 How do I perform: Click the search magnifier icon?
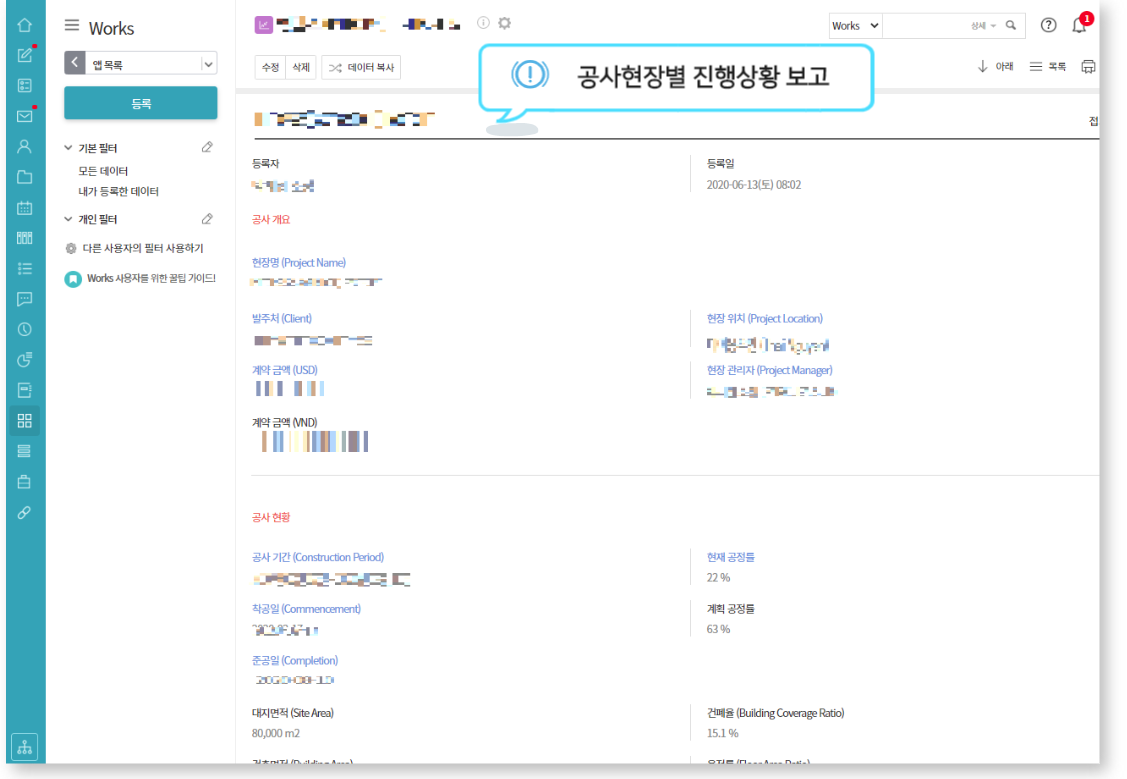[x=1011, y=25]
